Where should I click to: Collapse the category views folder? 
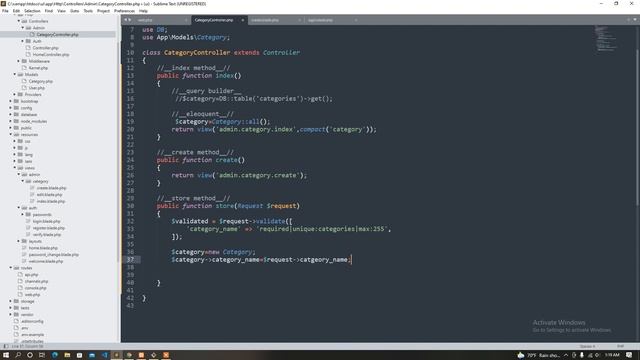click(23, 181)
